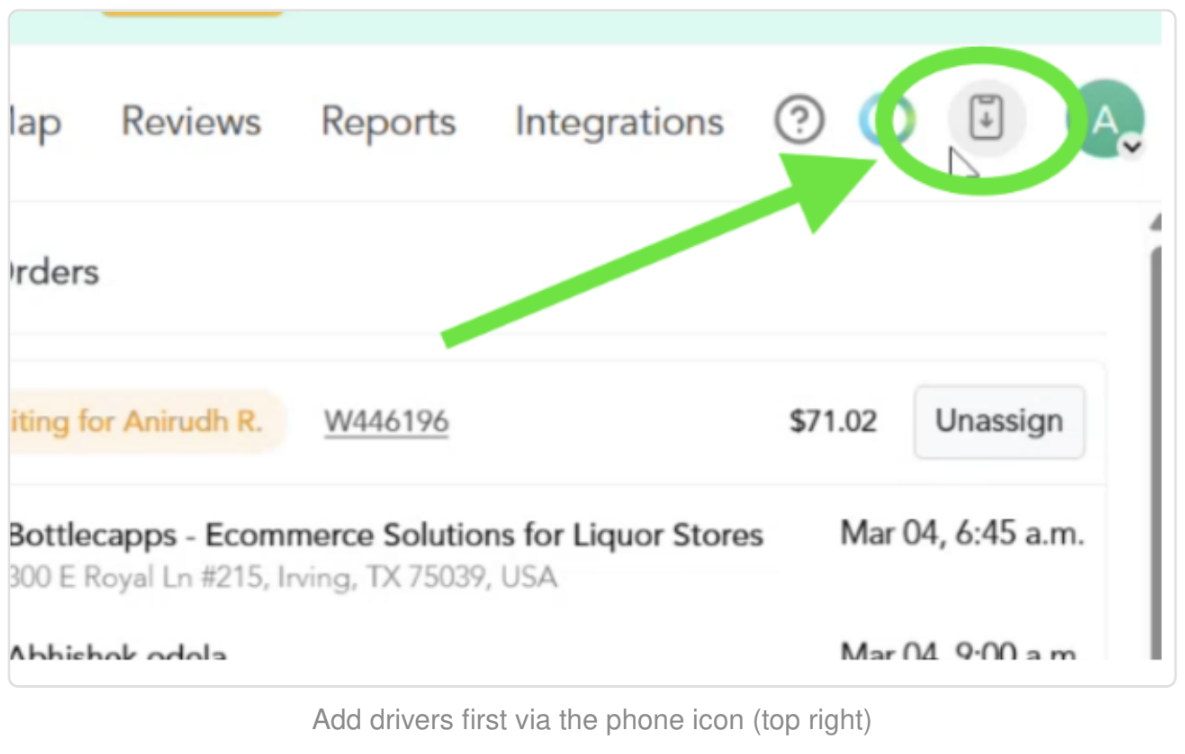Click the phone download icon to add drivers
The width and height of the screenshot is (1185, 754).
986,117
